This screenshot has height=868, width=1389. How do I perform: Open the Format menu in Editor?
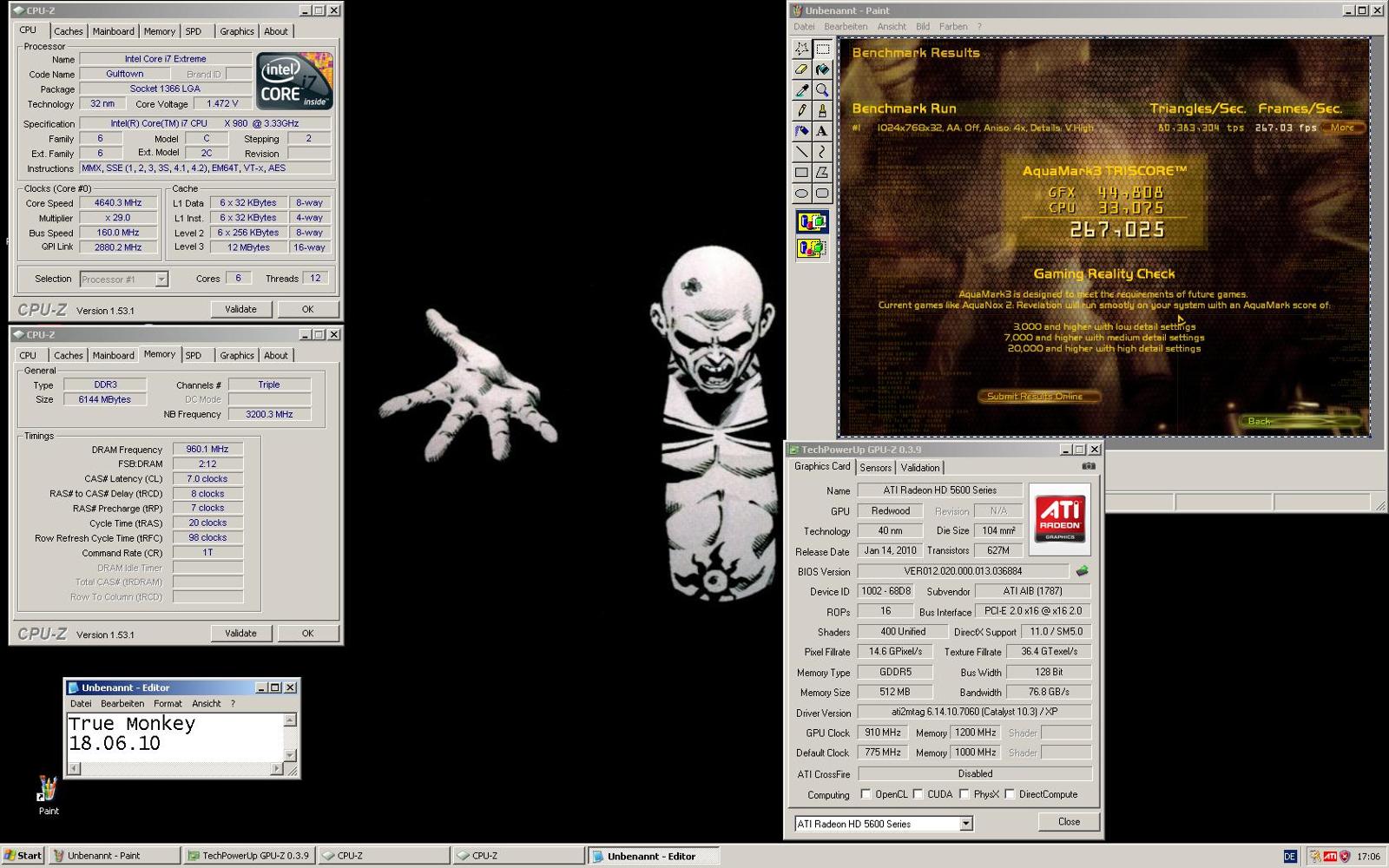(x=168, y=703)
